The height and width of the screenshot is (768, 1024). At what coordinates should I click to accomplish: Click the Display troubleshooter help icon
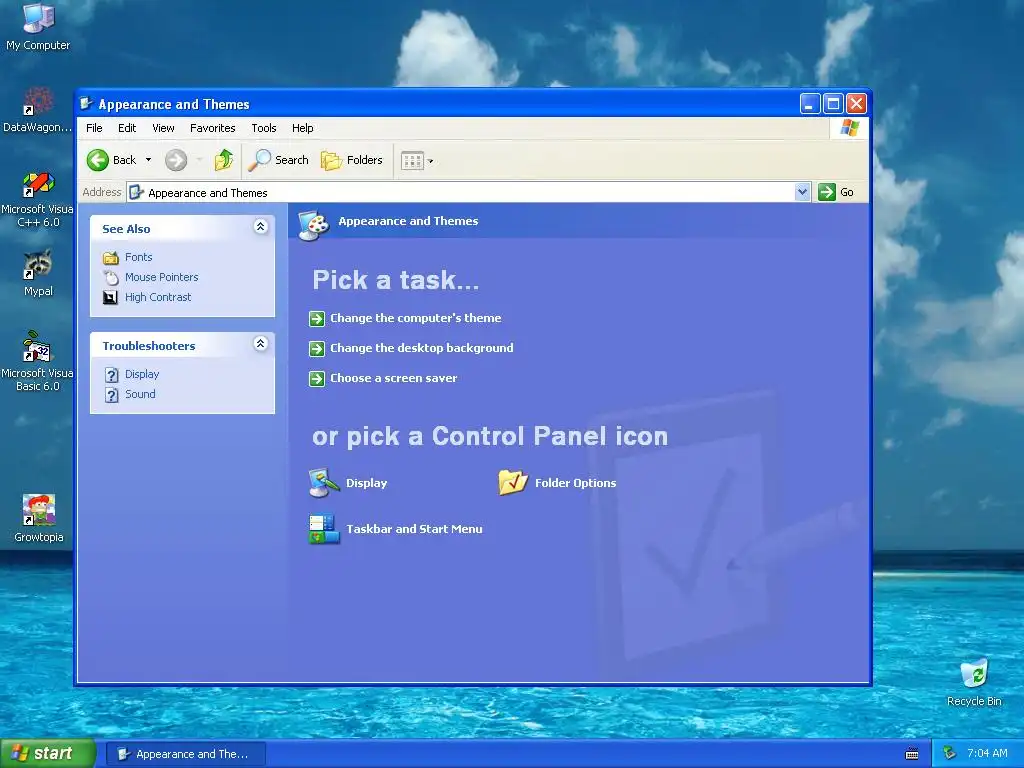tap(112, 375)
